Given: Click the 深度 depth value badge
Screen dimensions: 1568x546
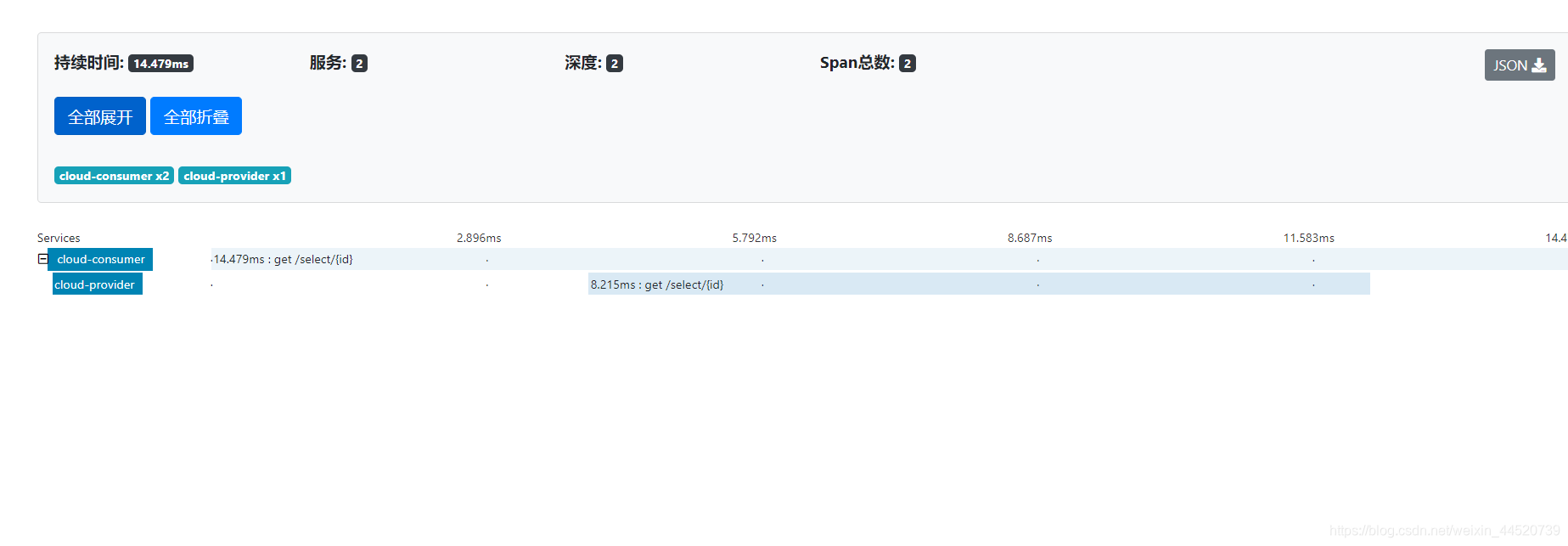Looking at the screenshot, I should click(615, 64).
